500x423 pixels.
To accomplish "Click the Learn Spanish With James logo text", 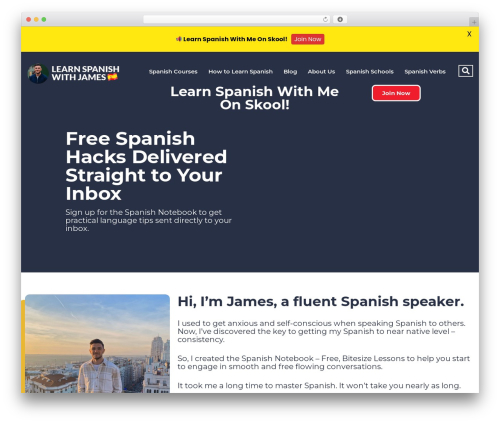I will (x=85, y=73).
